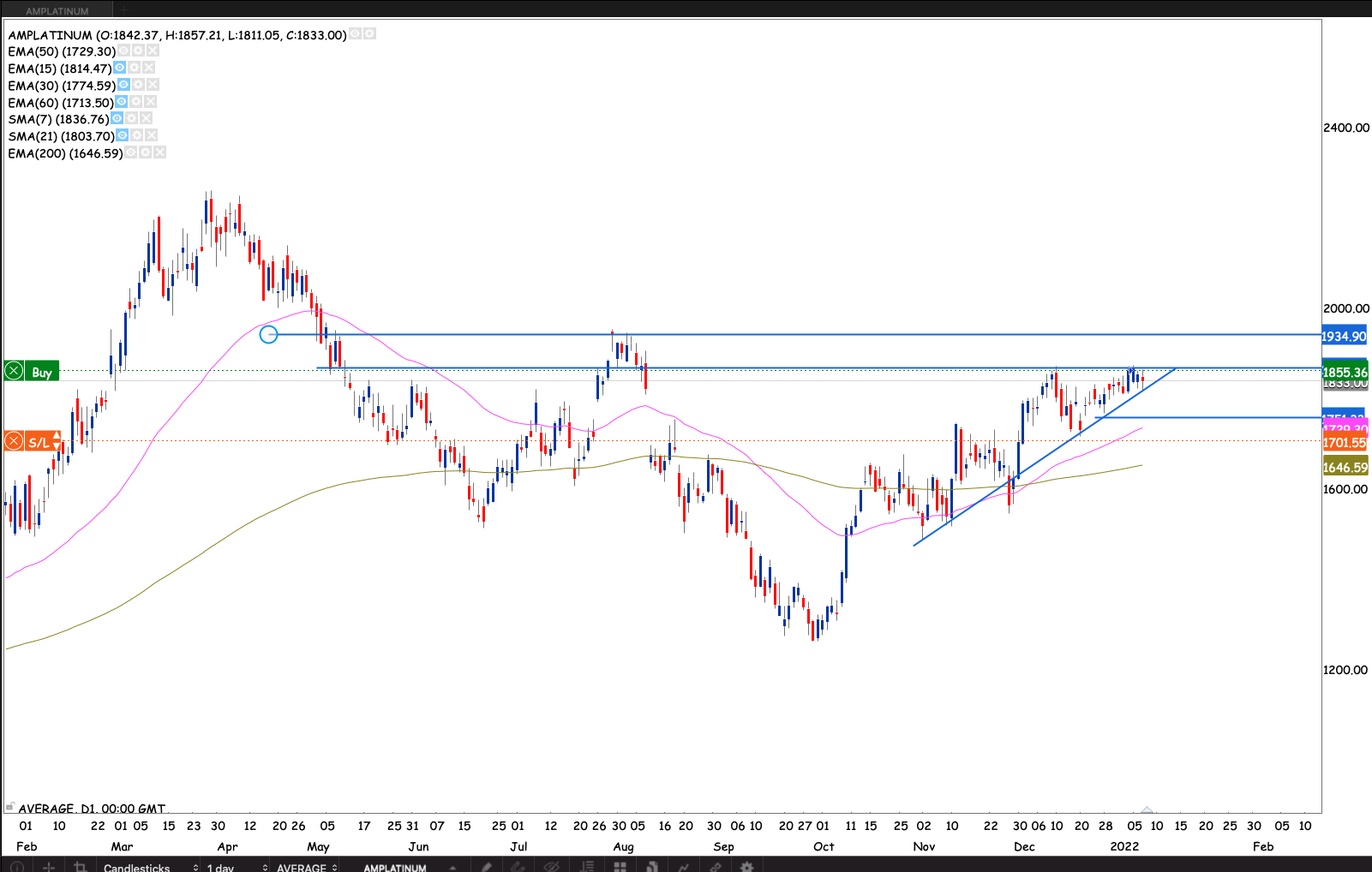1372x872 pixels.
Task: Toggle visibility of EMA(30) indicator
Action: 123,85
